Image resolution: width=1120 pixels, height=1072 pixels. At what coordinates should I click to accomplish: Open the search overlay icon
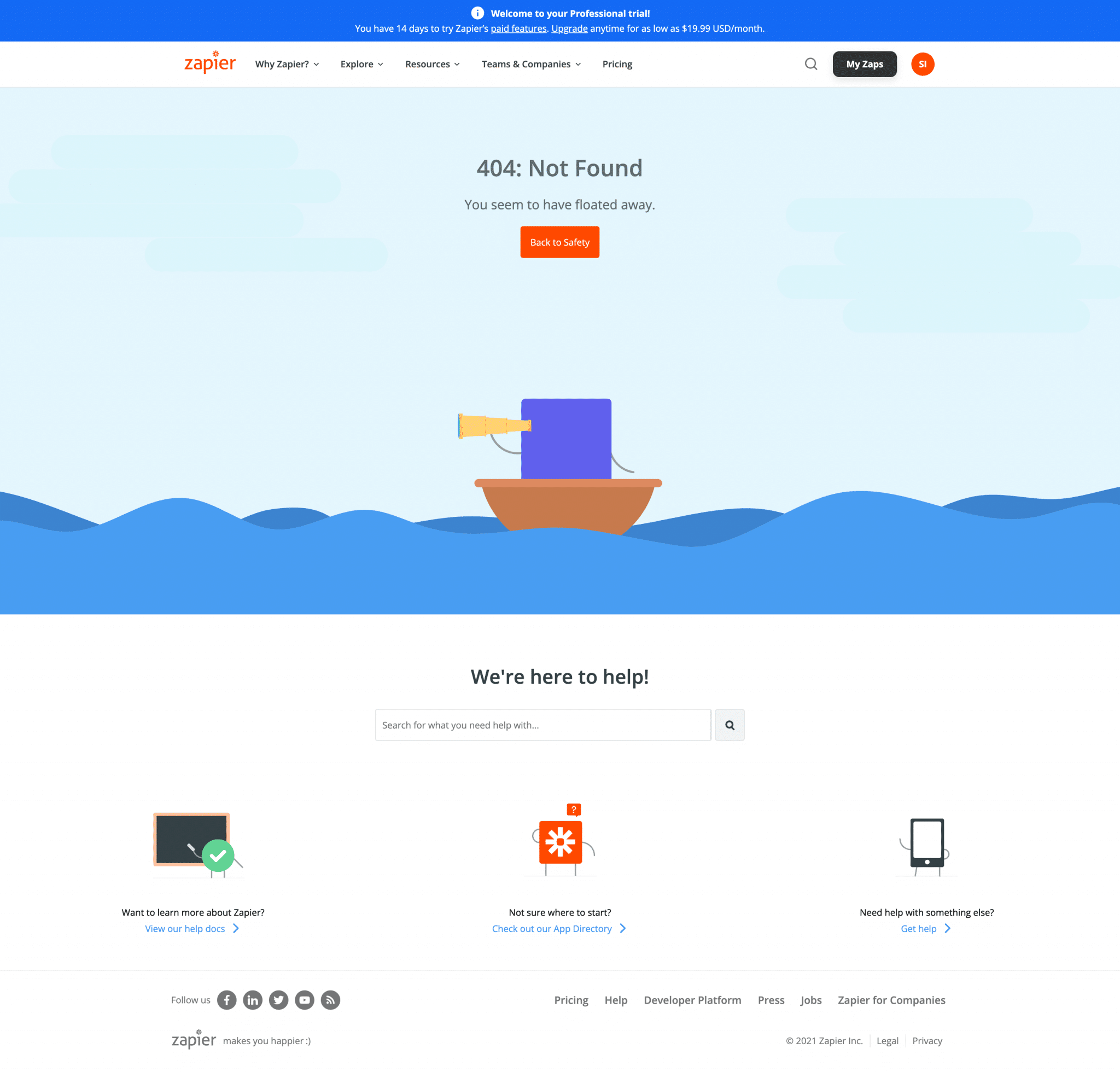(x=811, y=64)
